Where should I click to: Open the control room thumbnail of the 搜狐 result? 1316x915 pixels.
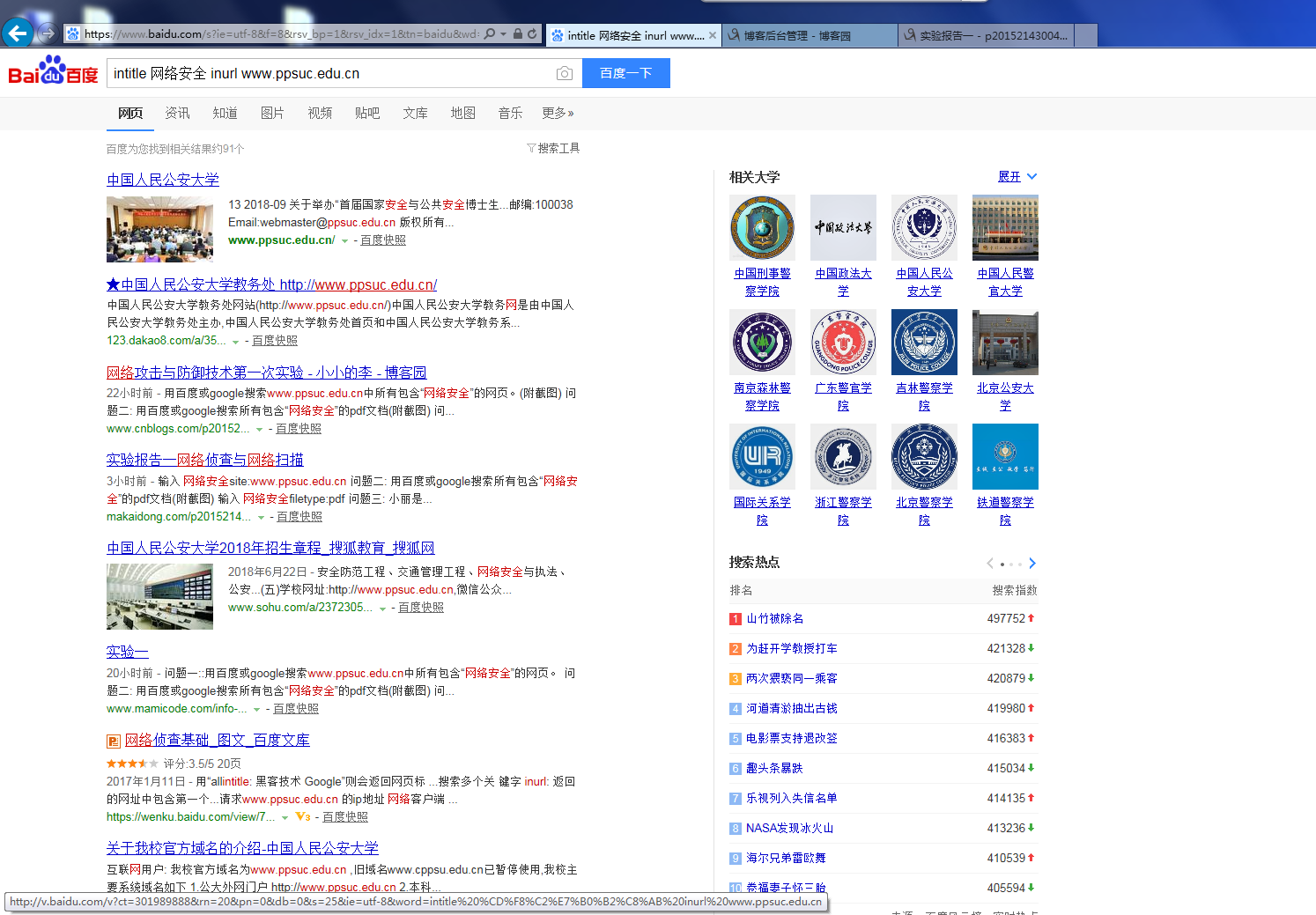pyautogui.click(x=159, y=596)
